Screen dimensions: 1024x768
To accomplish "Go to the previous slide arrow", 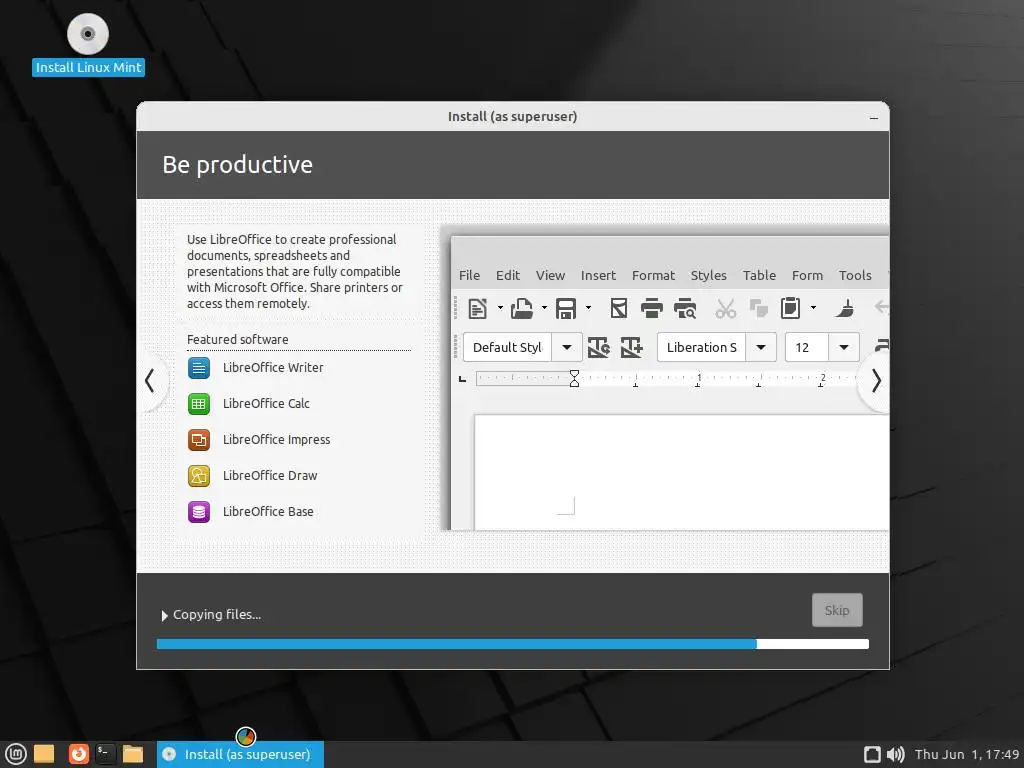I will click(150, 381).
